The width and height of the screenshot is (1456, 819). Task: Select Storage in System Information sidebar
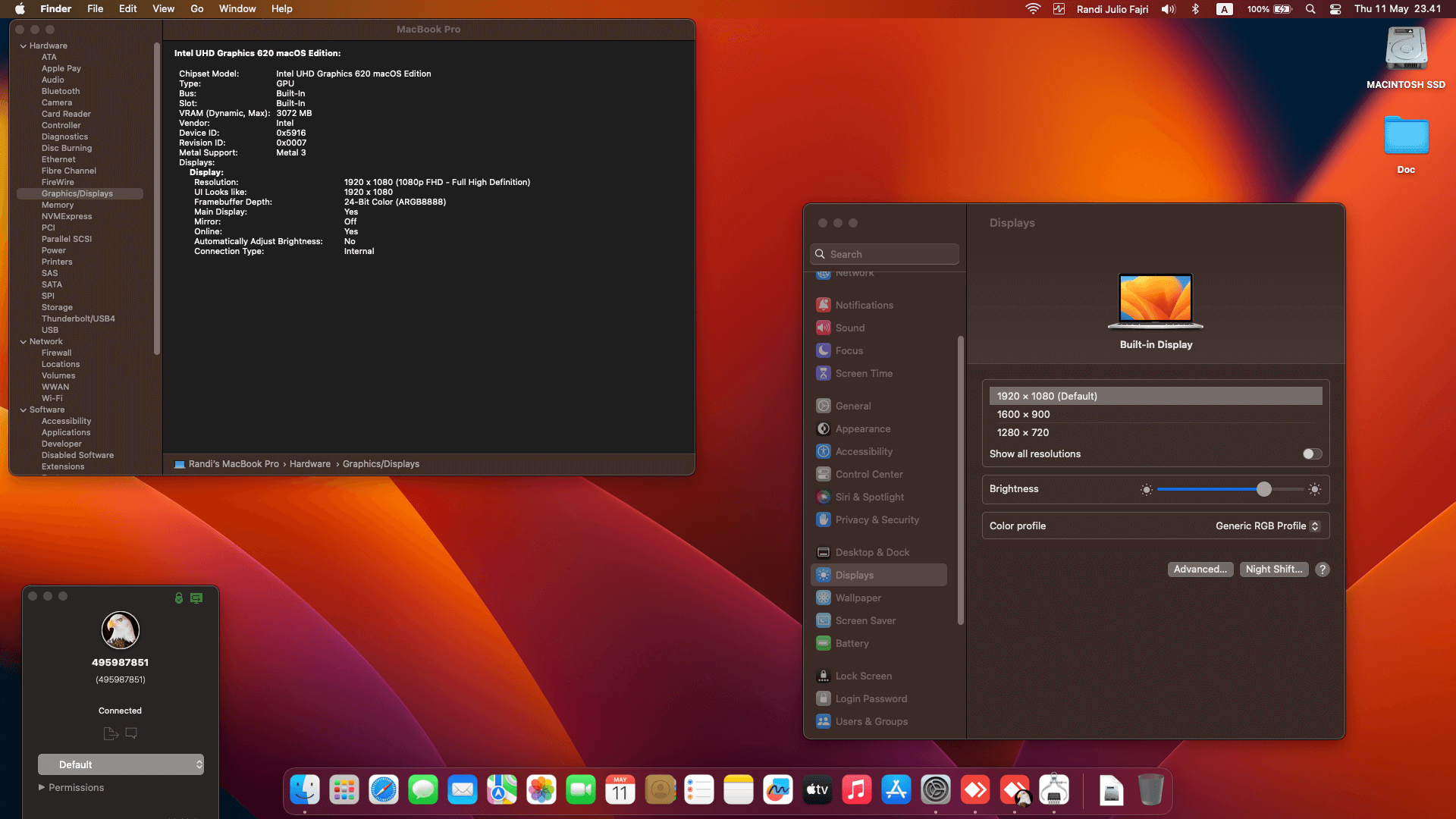click(57, 308)
